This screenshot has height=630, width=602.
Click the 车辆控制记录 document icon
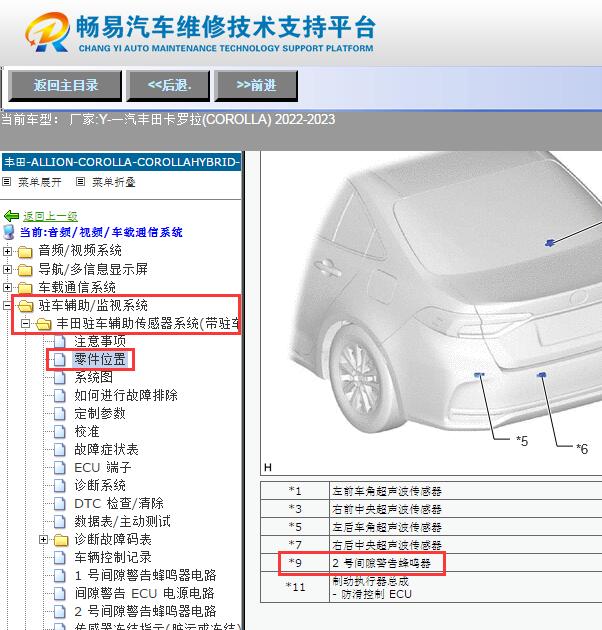click(59, 558)
